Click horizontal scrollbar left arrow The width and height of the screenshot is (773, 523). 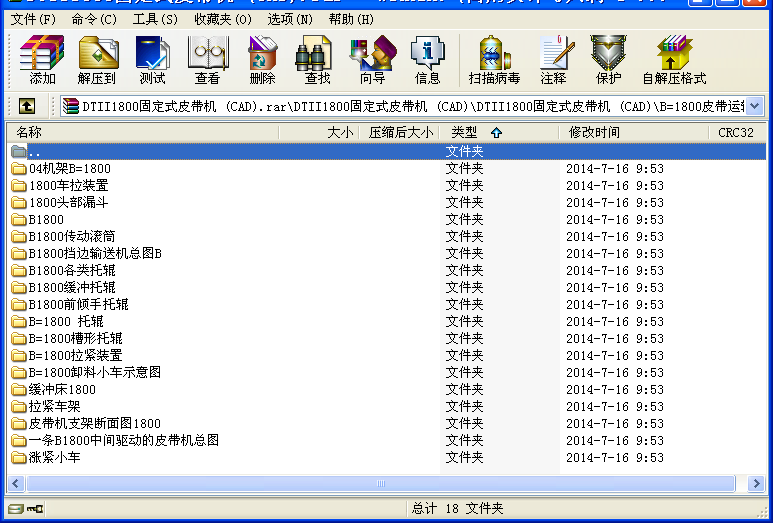pos(16,484)
